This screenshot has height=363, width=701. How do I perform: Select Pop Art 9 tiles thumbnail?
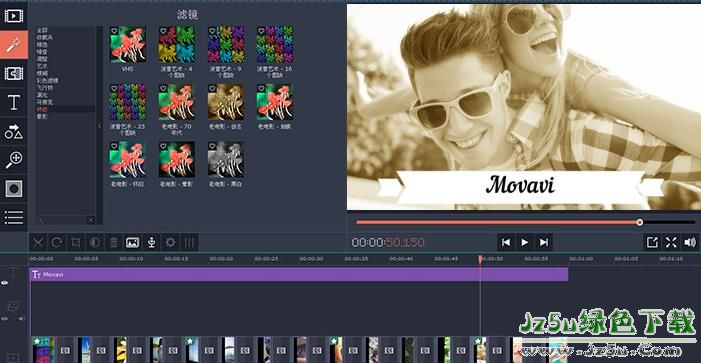tap(226, 44)
